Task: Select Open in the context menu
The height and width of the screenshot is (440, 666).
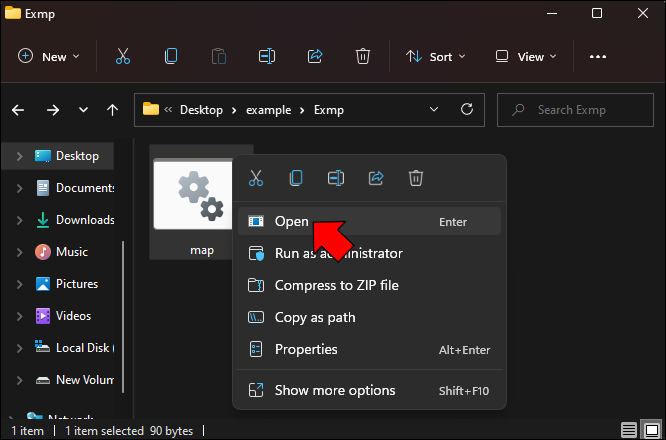Action: [291, 221]
